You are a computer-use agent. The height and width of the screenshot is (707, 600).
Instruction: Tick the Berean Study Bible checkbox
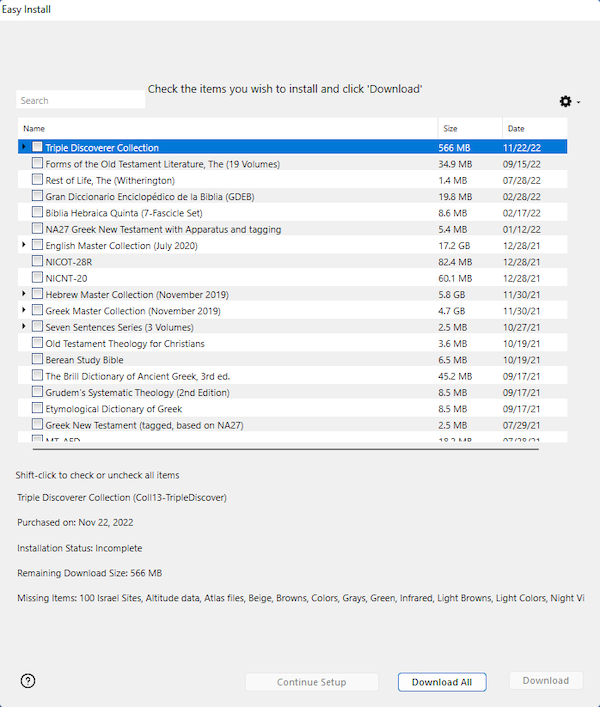point(37,359)
